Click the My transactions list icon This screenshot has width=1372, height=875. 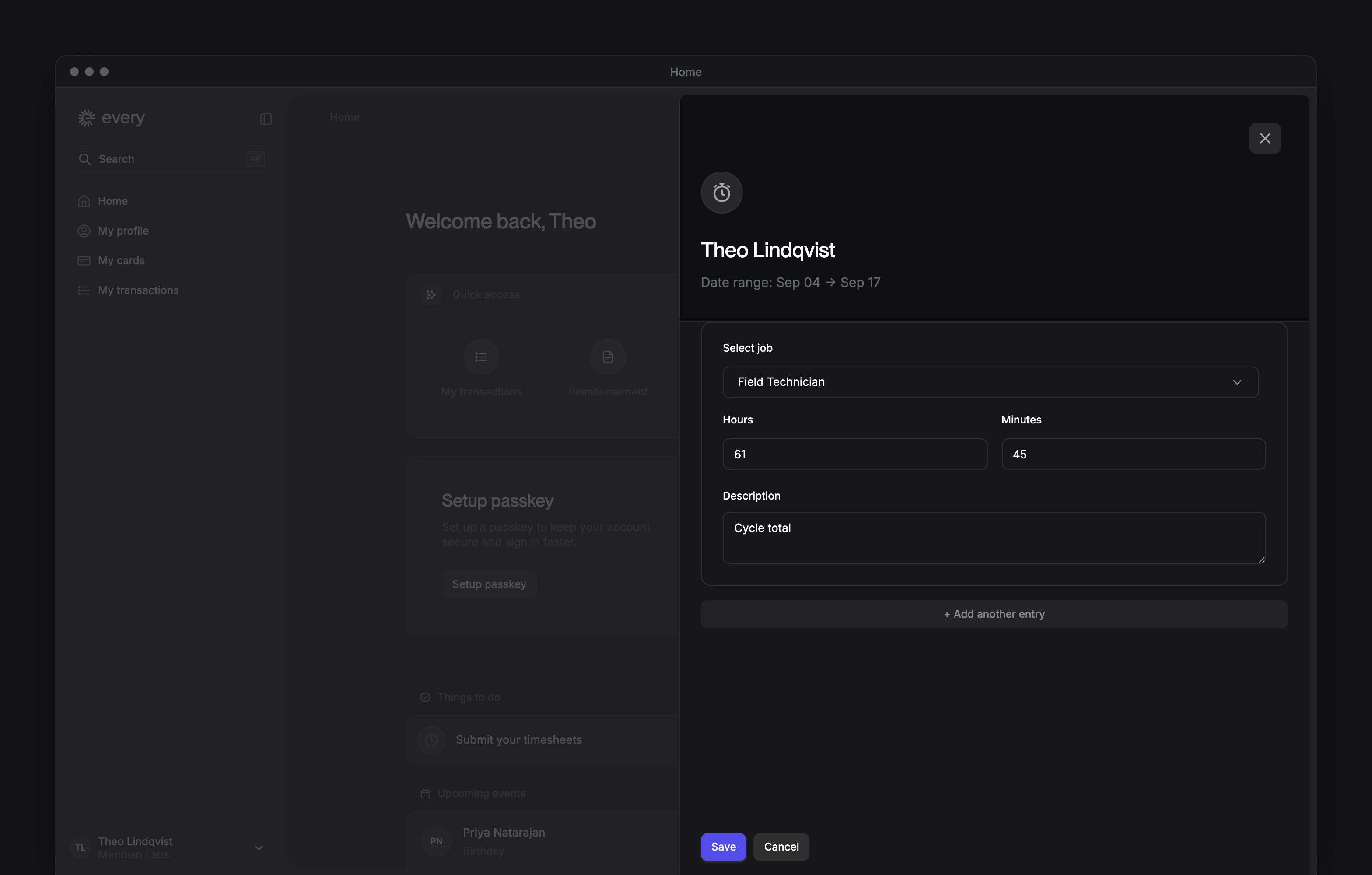[84, 290]
